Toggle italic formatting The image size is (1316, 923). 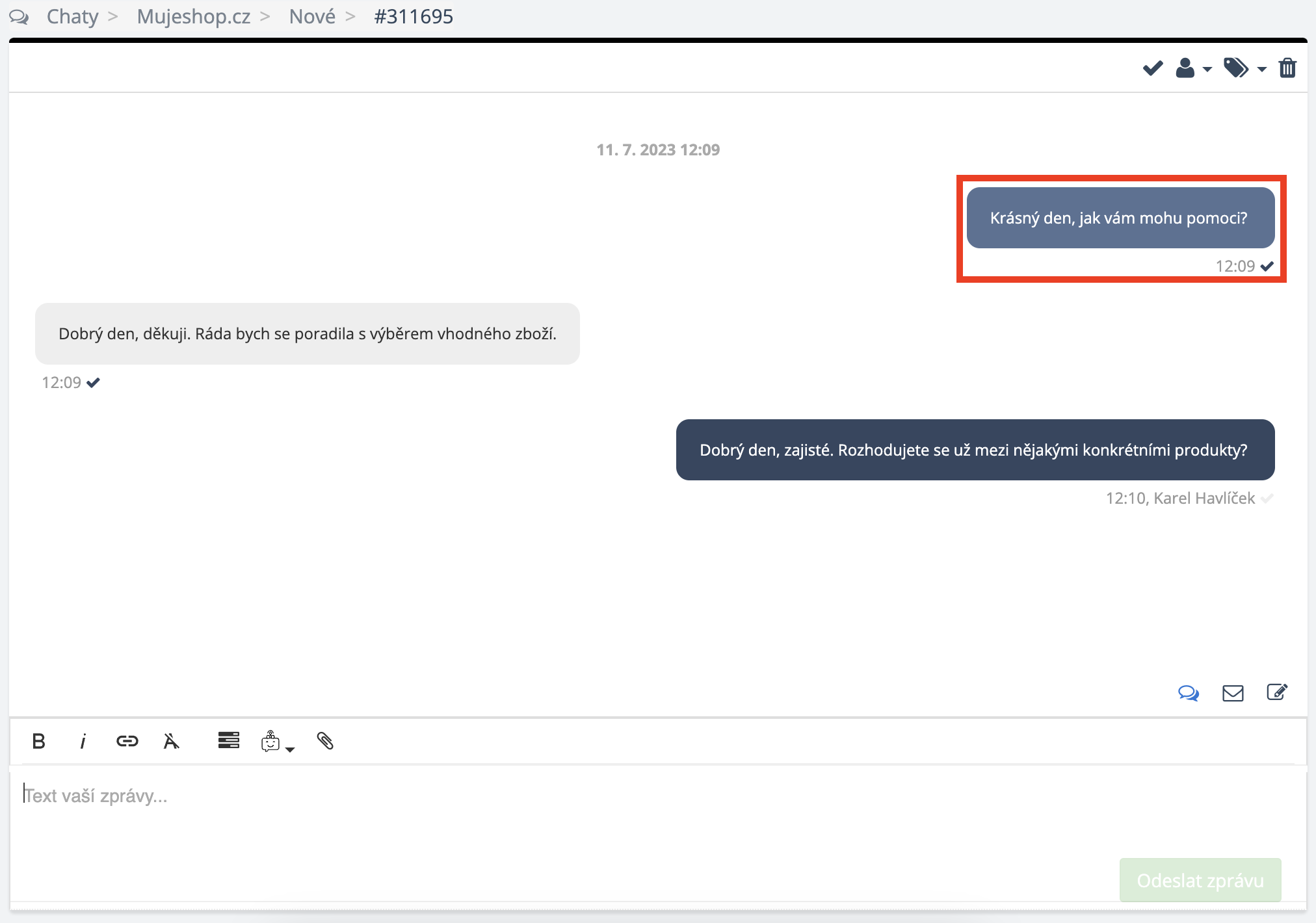83,741
